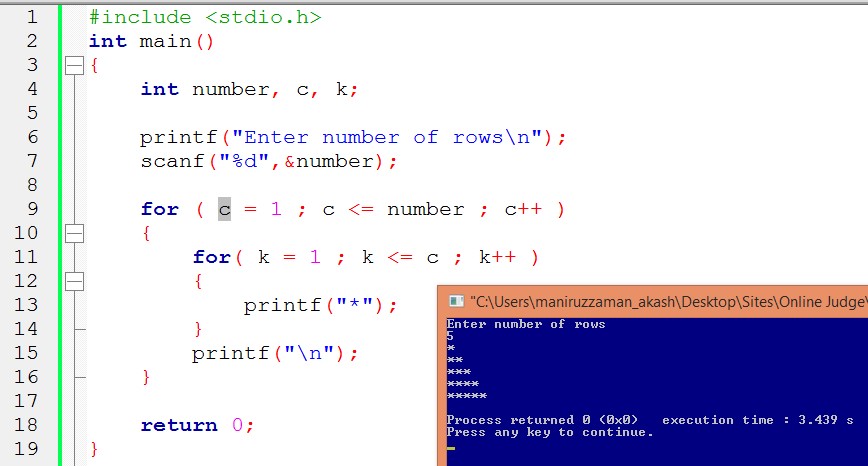Click the closing brace on line 19
Image resolution: width=868 pixels, height=466 pixels.
pyautogui.click(x=94, y=449)
